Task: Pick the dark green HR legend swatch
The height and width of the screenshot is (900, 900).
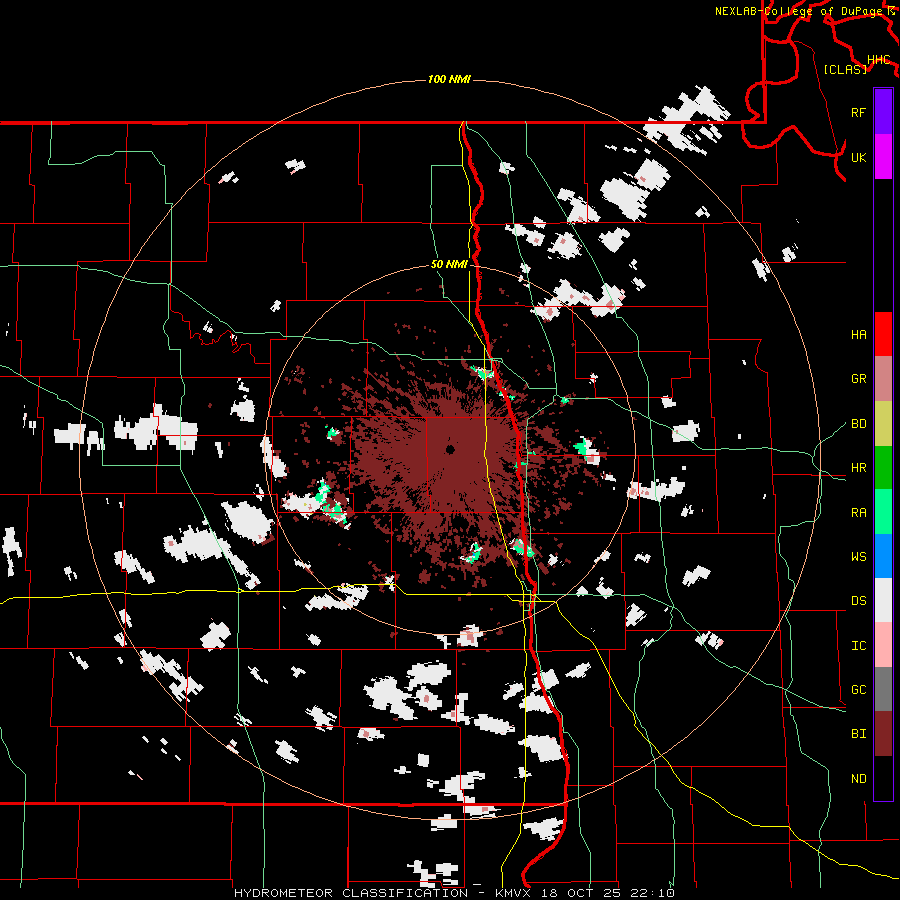Action: click(883, 468)
